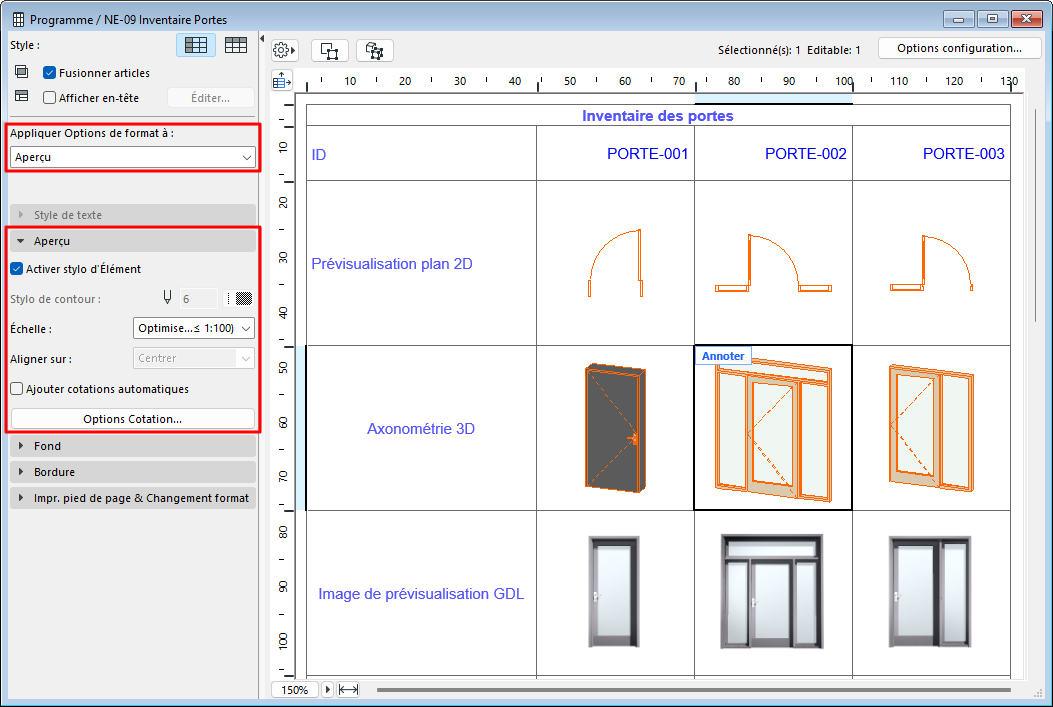Viewport: 1053px width, 707px height.
Task: Click the Annoter tag on the selected cell
Action: pyautogui.click(x=722, y=356)
